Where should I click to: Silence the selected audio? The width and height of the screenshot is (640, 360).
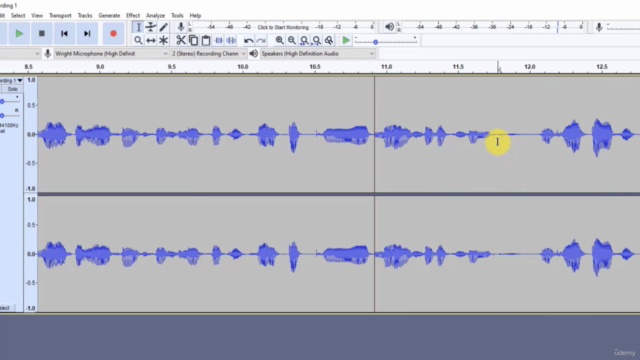click(x=231, y=40)
